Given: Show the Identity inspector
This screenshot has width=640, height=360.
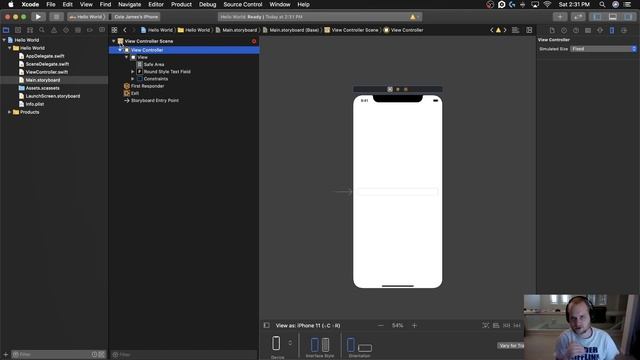Looking at the screenshot, I should 588,30.
